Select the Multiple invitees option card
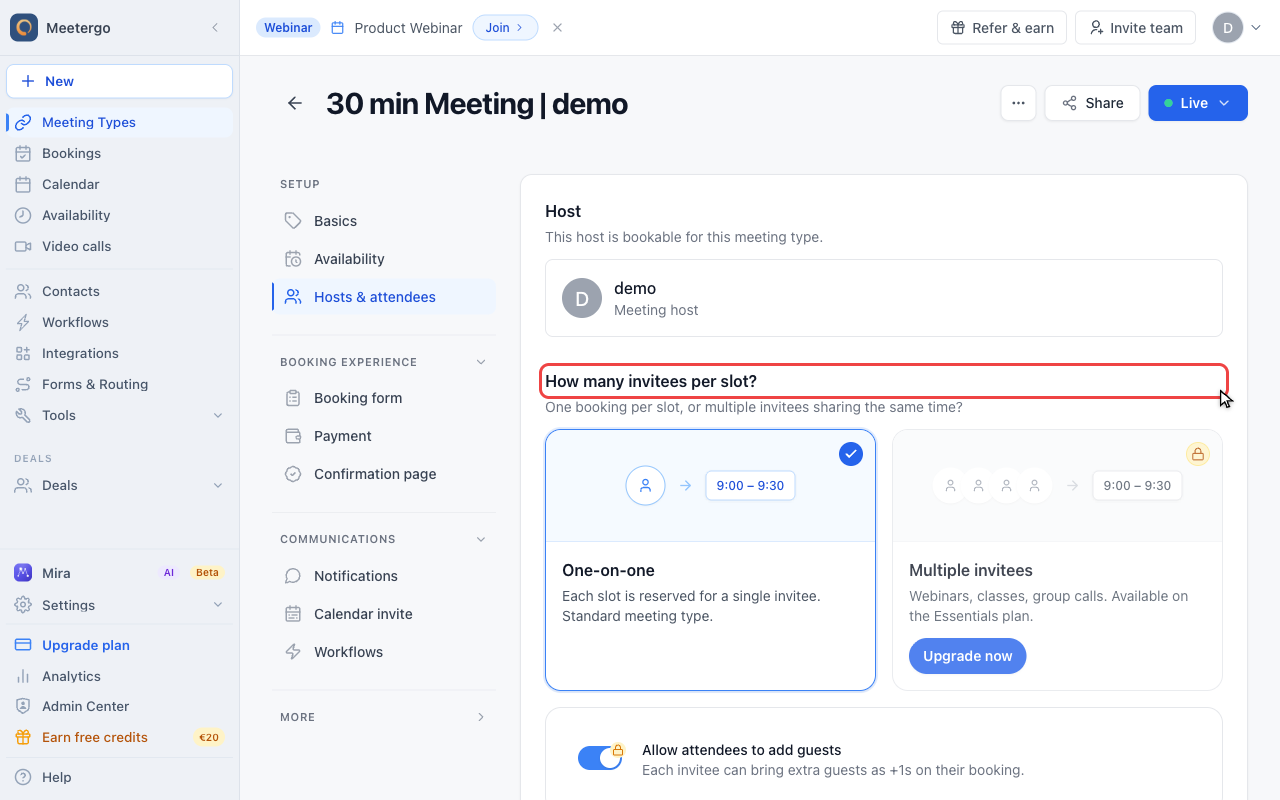Screen dimensions: 1280x800 (1057, 560)
